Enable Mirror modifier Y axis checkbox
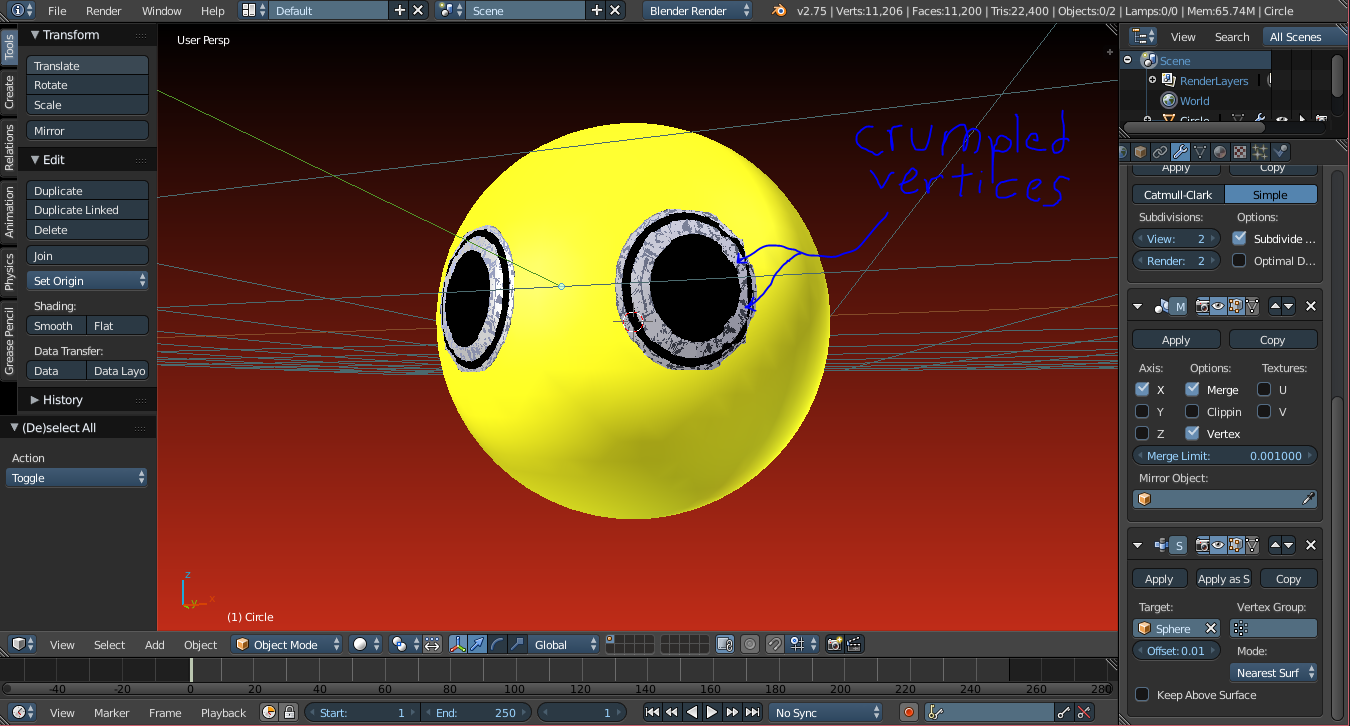The height and width of the screenshot is (726, 1350). (x=1142, y=411)
